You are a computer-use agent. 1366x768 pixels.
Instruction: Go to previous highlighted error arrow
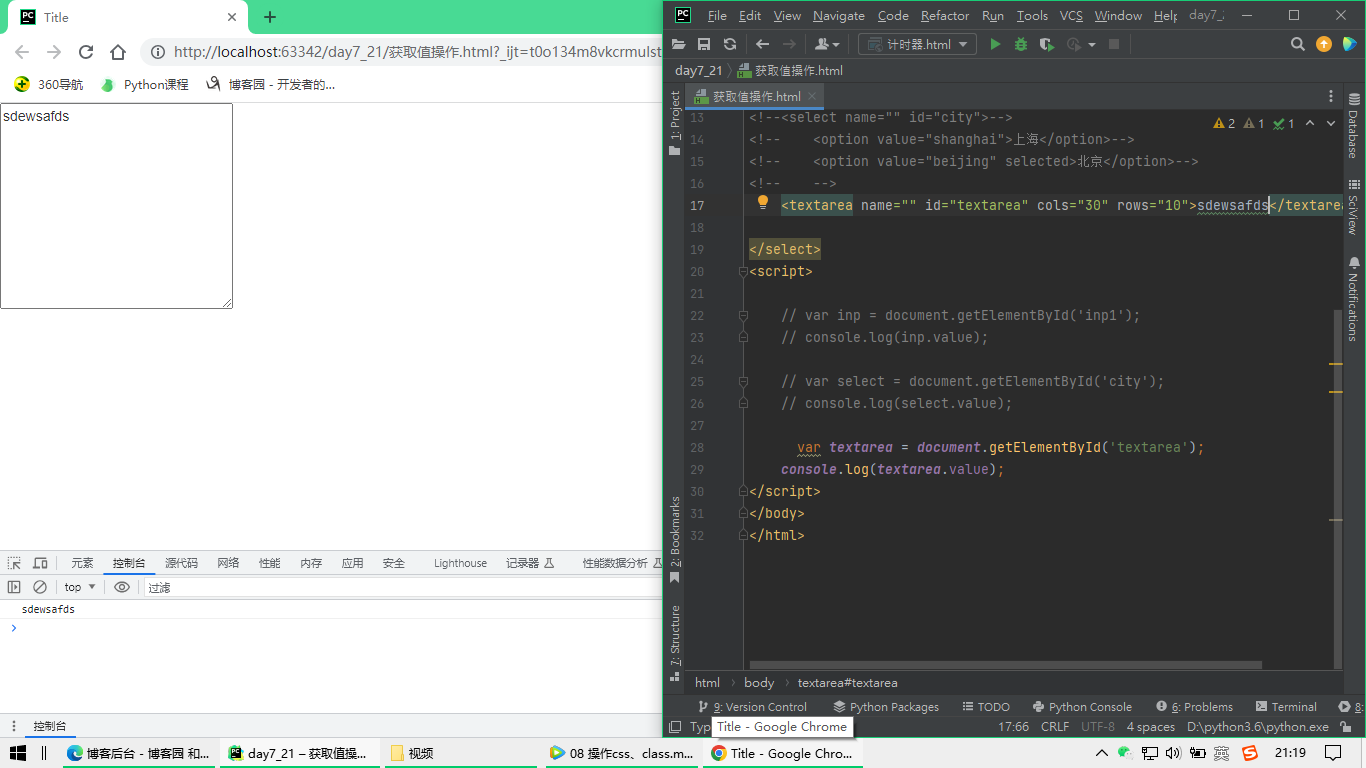pyautogui.click(x=1310, y=124)
